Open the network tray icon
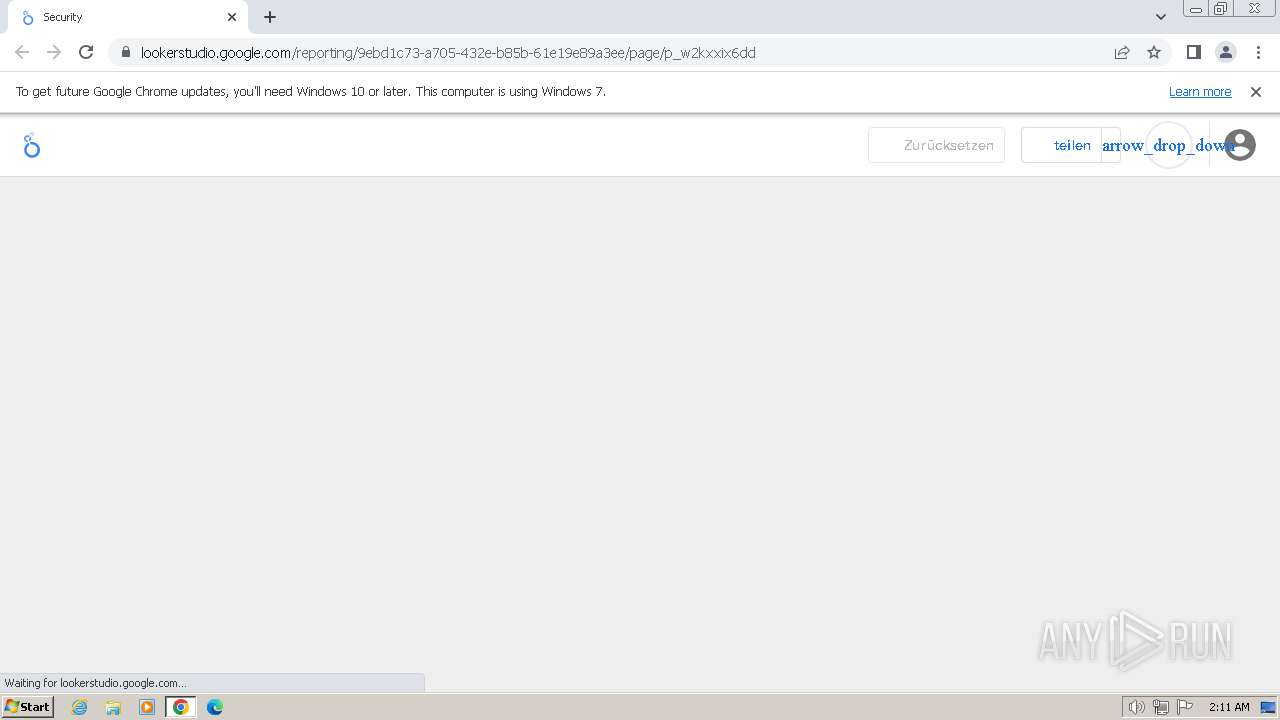1280x720 pixels. (1161, 707)
